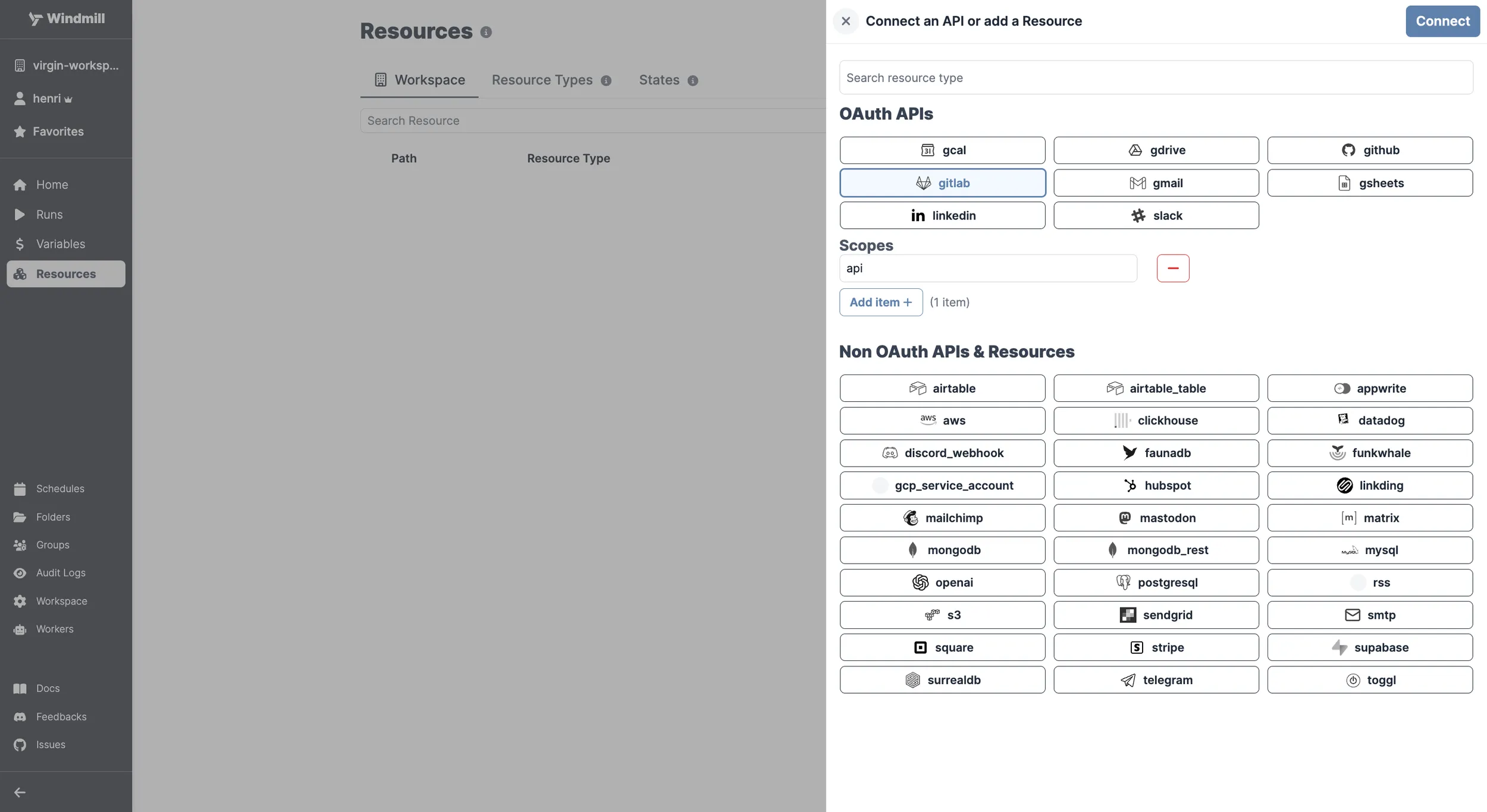
Task: Select the mongodb resource type
Action: click(942, 550)
